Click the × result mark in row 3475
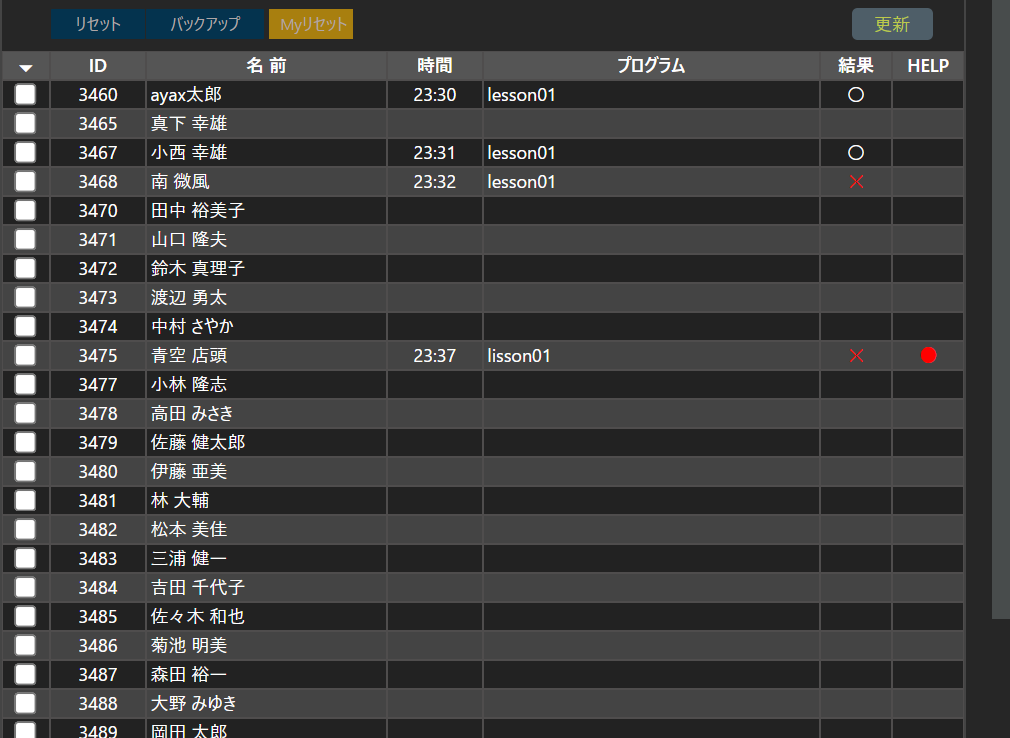 coord(855,355)
